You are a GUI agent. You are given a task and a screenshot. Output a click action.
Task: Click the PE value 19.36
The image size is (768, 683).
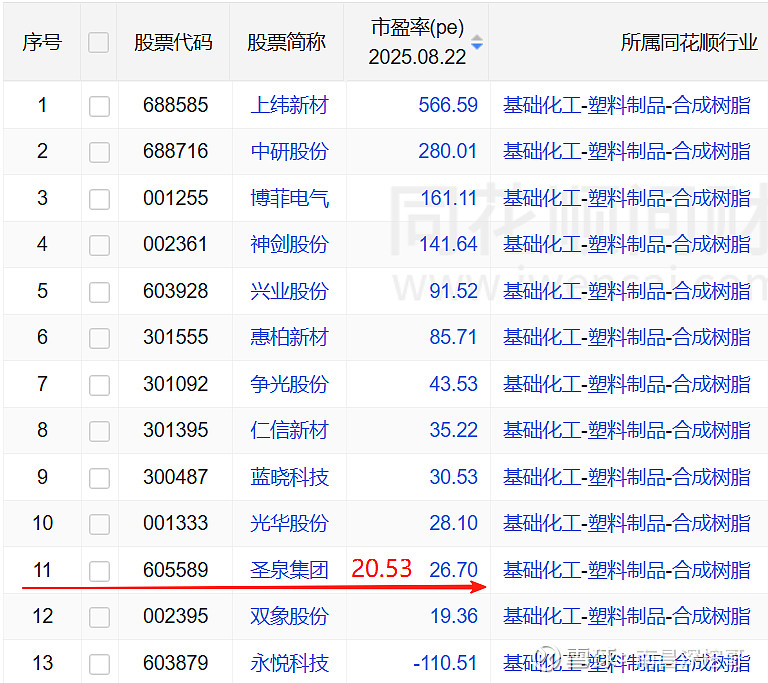pos(454,616)
